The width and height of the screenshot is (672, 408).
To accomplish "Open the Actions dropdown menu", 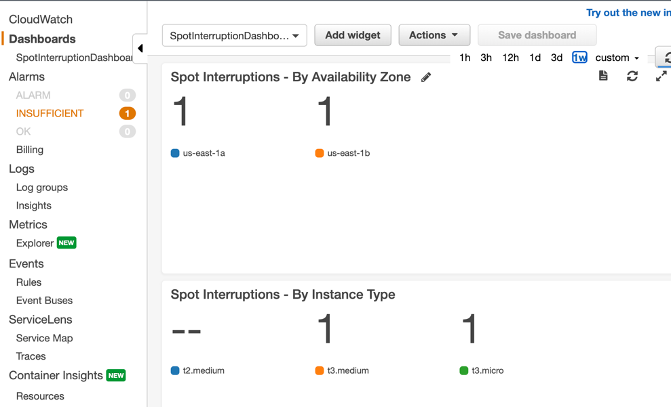I will tap(434, 35).
